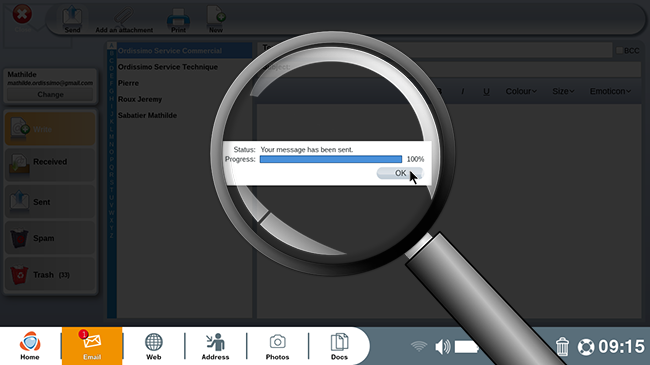Image resolution: width=650 pixels, height=365 pixels.
Task: Open the Colour dropdown
Action: coord(521,91)
